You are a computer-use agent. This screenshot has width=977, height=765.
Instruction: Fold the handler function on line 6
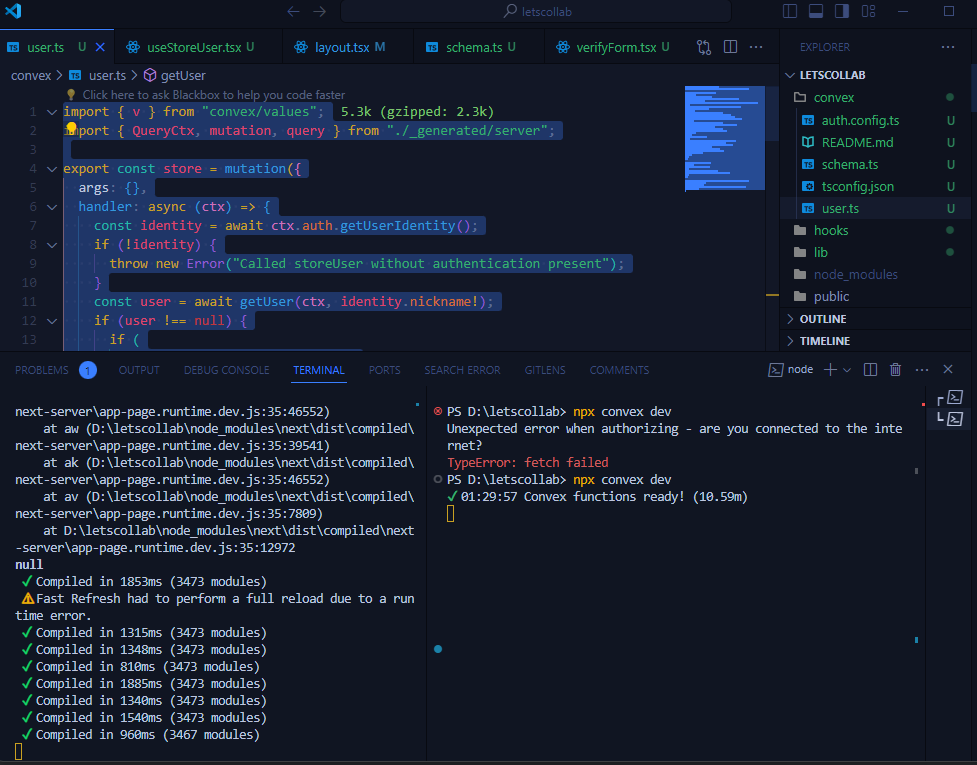tap(52, 207)
